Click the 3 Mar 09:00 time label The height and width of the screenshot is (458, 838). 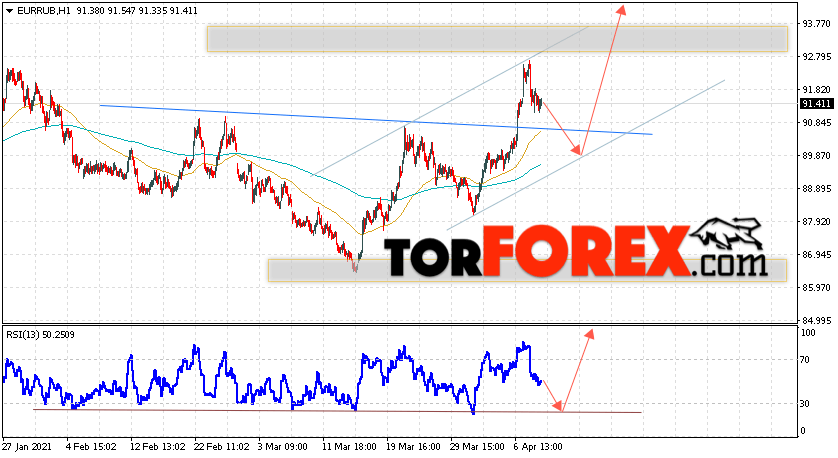click(283, 447)
